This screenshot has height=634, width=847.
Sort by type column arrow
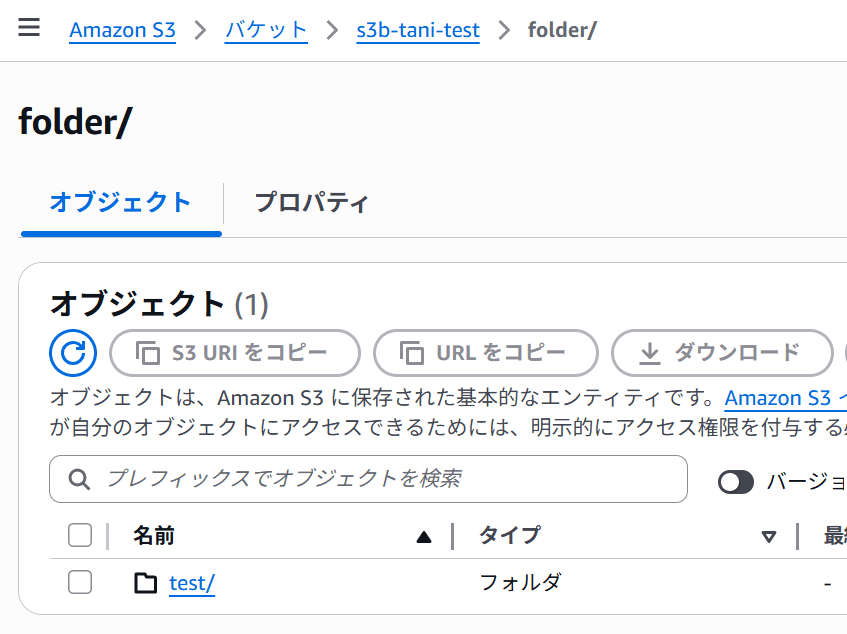tap(769, 537)
